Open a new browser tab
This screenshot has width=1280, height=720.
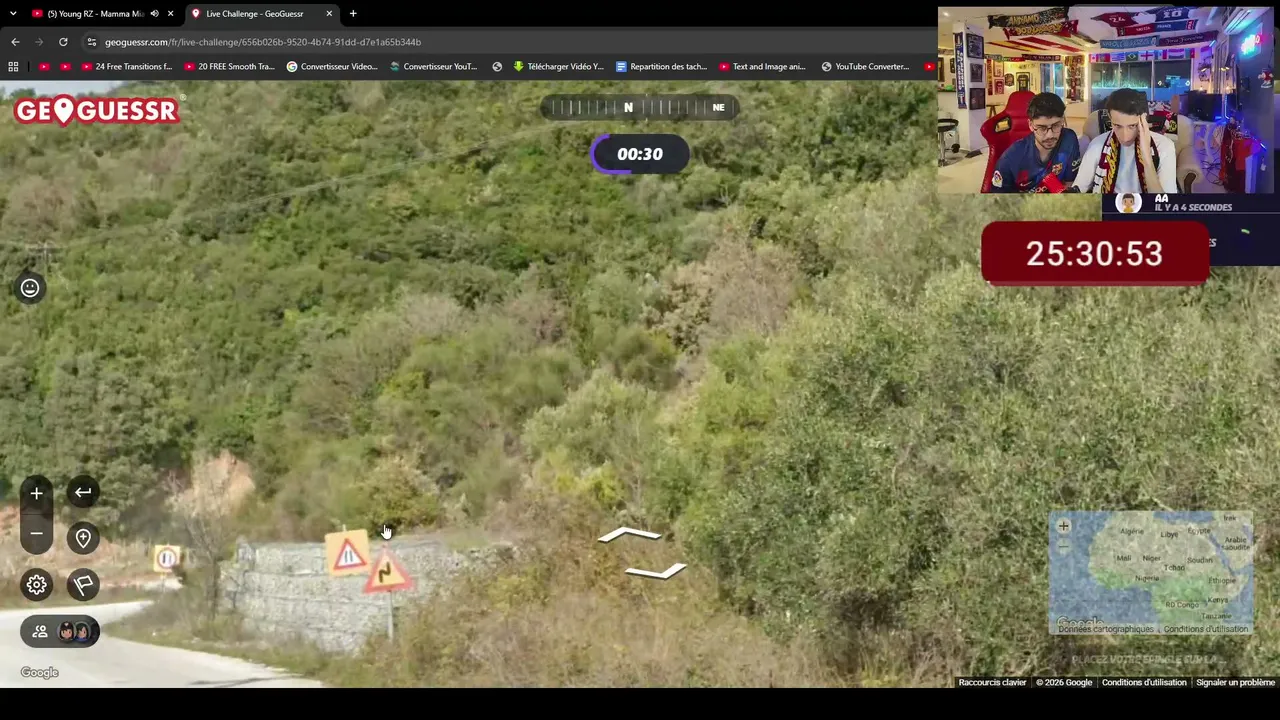point(353,14)
